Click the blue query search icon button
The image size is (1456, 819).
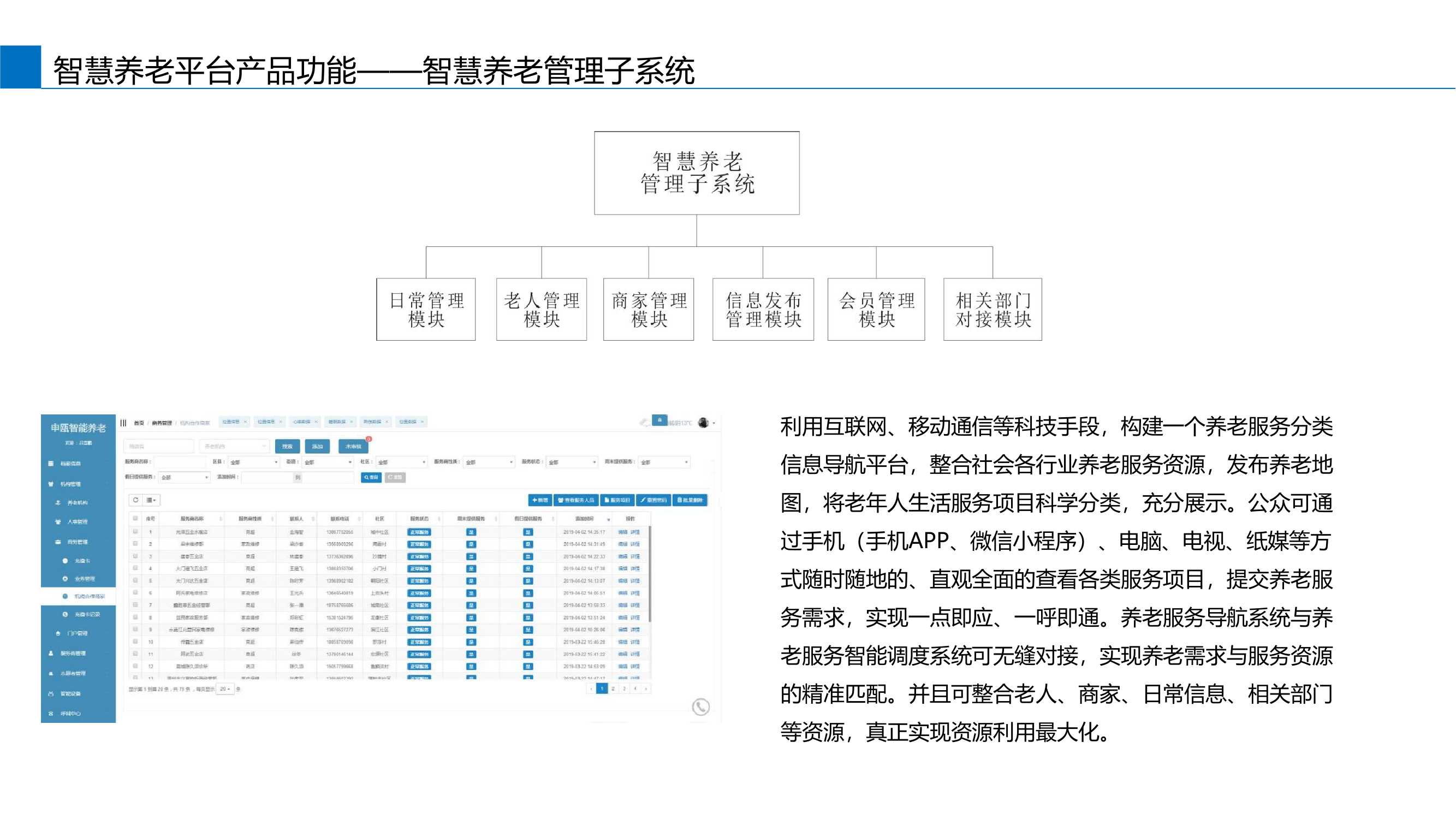pos(371,477)
